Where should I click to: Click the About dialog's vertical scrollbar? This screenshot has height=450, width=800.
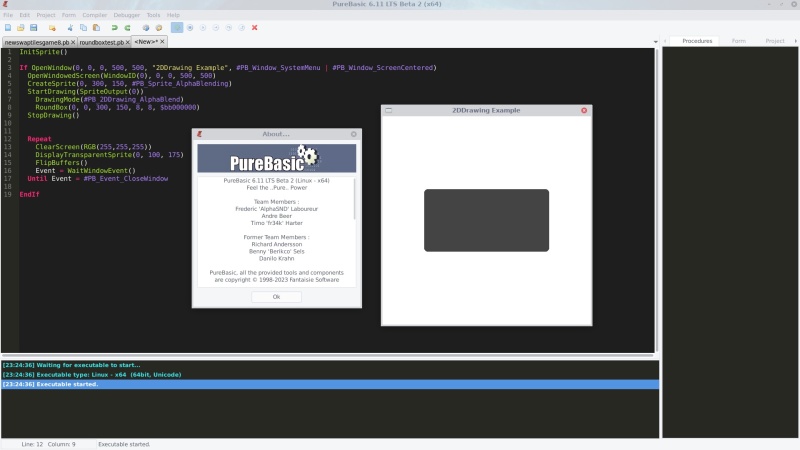pos(354,199)
